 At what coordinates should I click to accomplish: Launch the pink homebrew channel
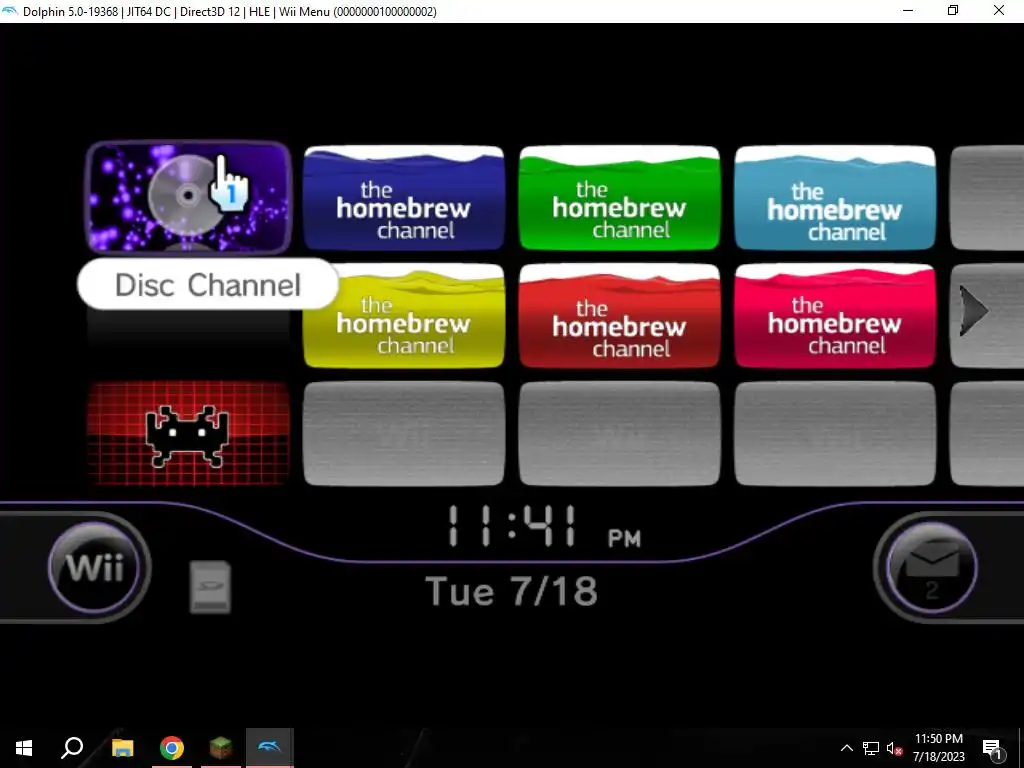(x=835, y=316)
